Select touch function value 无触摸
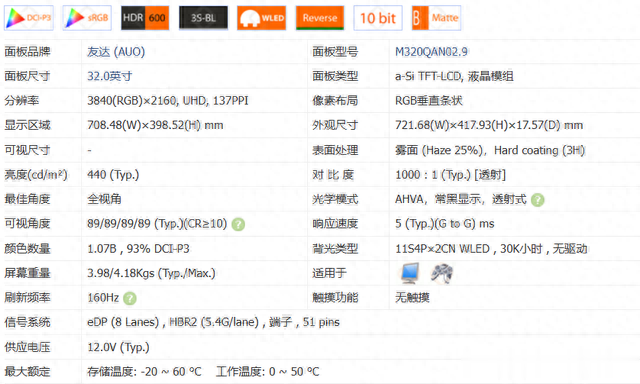Screen dimensions: 640x384 [412, 297]
